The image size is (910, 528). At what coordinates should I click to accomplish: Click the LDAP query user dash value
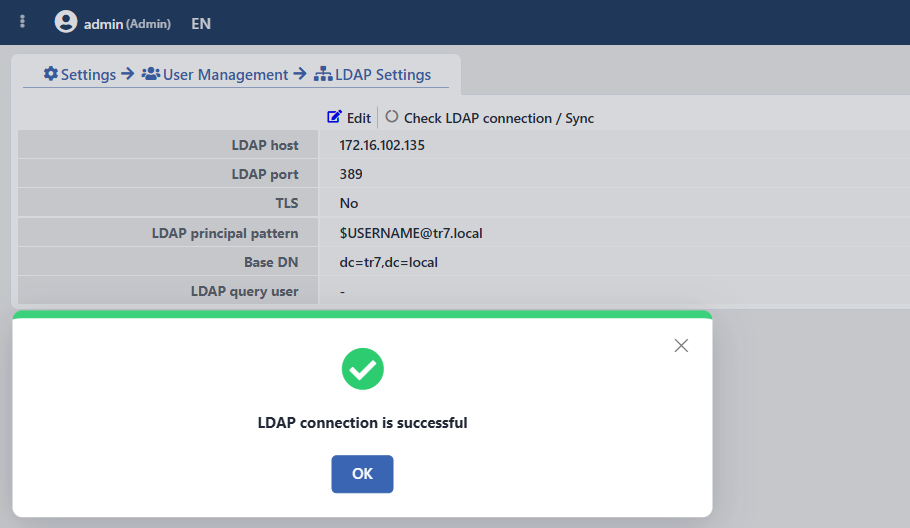(342, 292)
